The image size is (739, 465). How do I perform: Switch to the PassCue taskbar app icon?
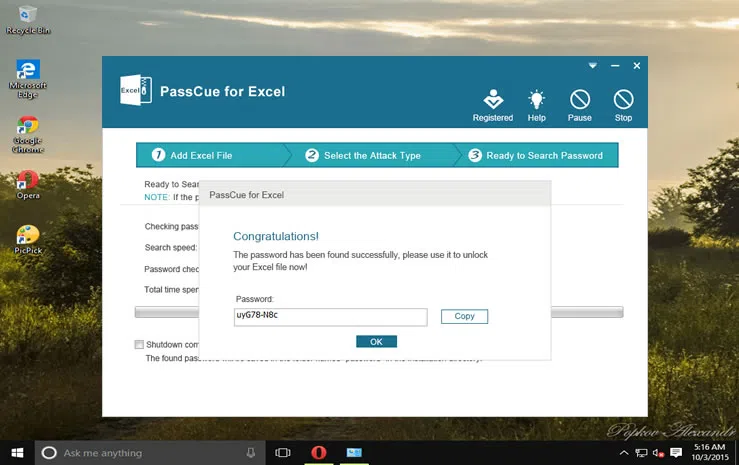pyautogui.click(x=354, y=453)
